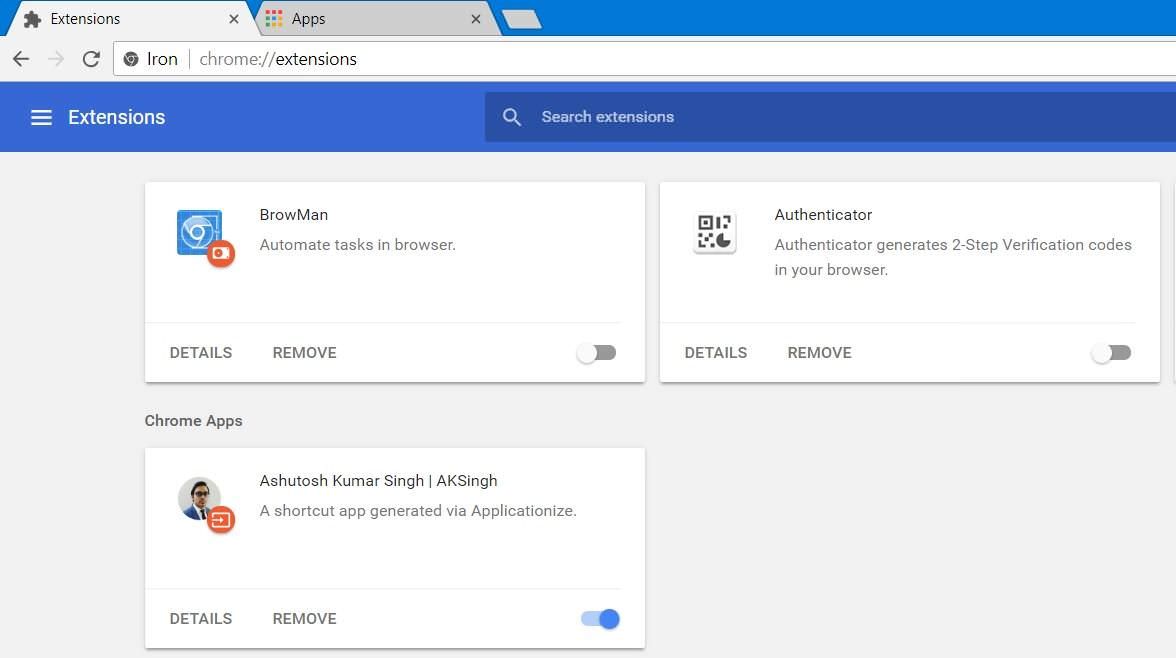This screenshot has height=658, width=1176.
Task: Focus the Search extensions field
Action: tap(830, 117)
